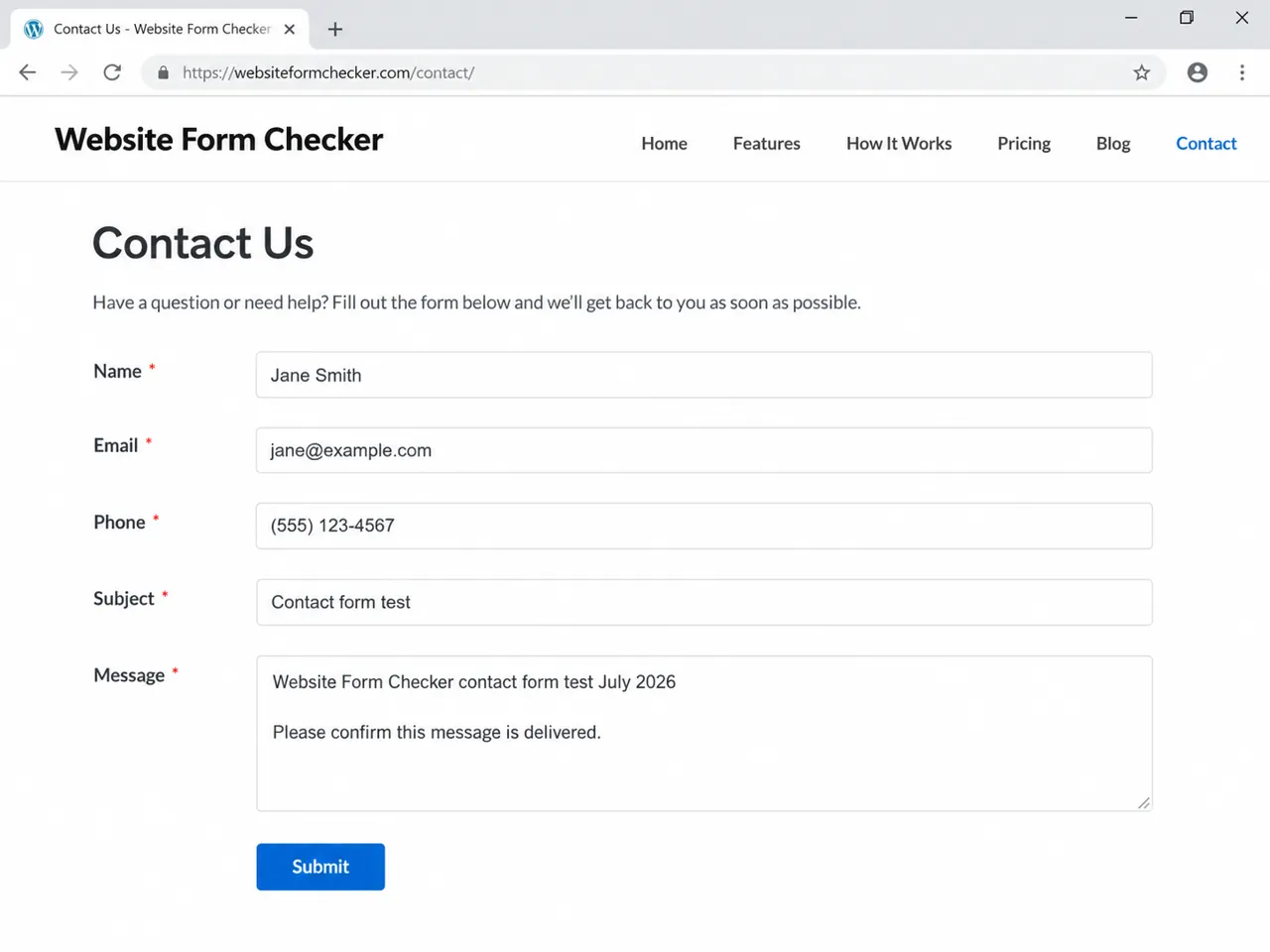Viewport: 1270px width, 952px height.
Task: Click the padlock site info icon
Action: pos(164,72)
